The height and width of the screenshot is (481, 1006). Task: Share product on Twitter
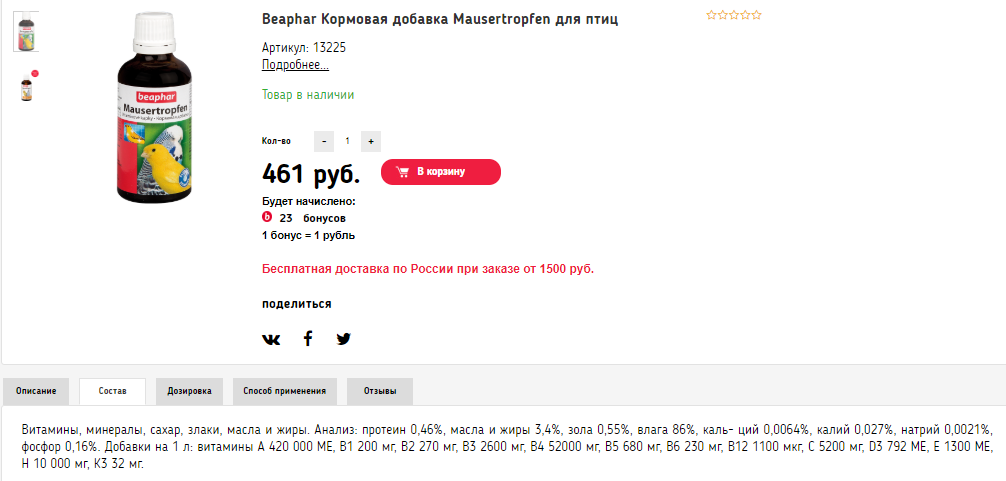click(344, 339)
